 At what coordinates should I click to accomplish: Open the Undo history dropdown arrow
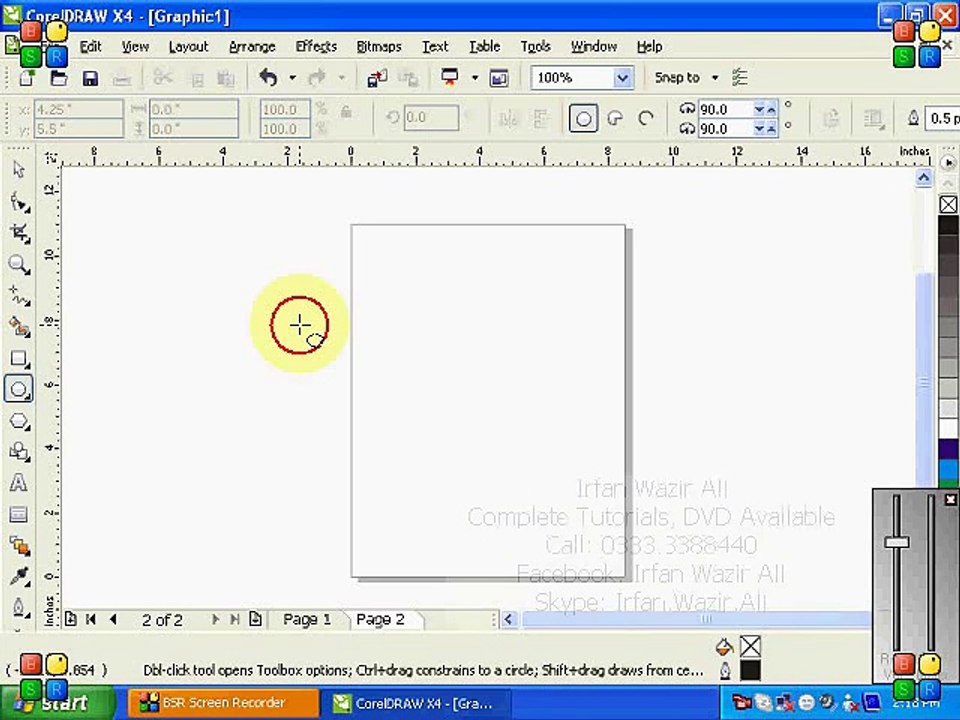(x=293, y=78)
